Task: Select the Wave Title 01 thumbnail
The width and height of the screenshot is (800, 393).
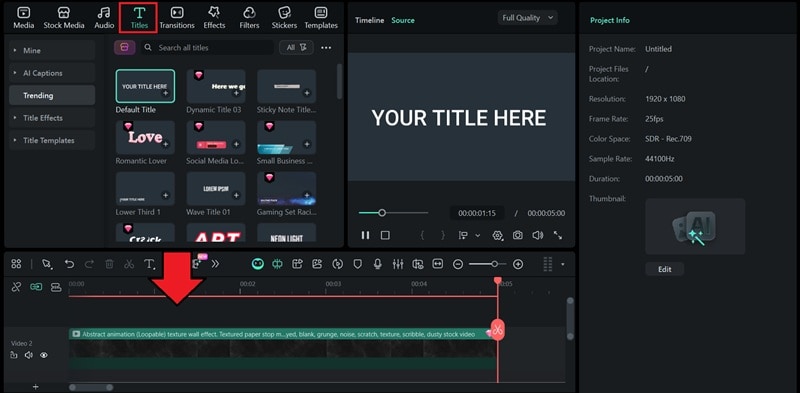Action: [216, 188]
